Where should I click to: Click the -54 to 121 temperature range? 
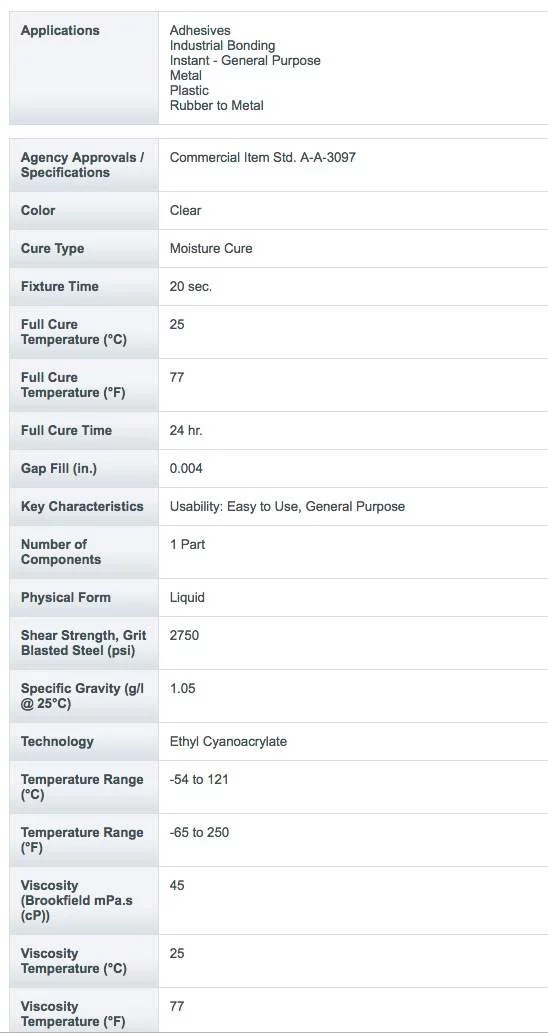[199, 779]
